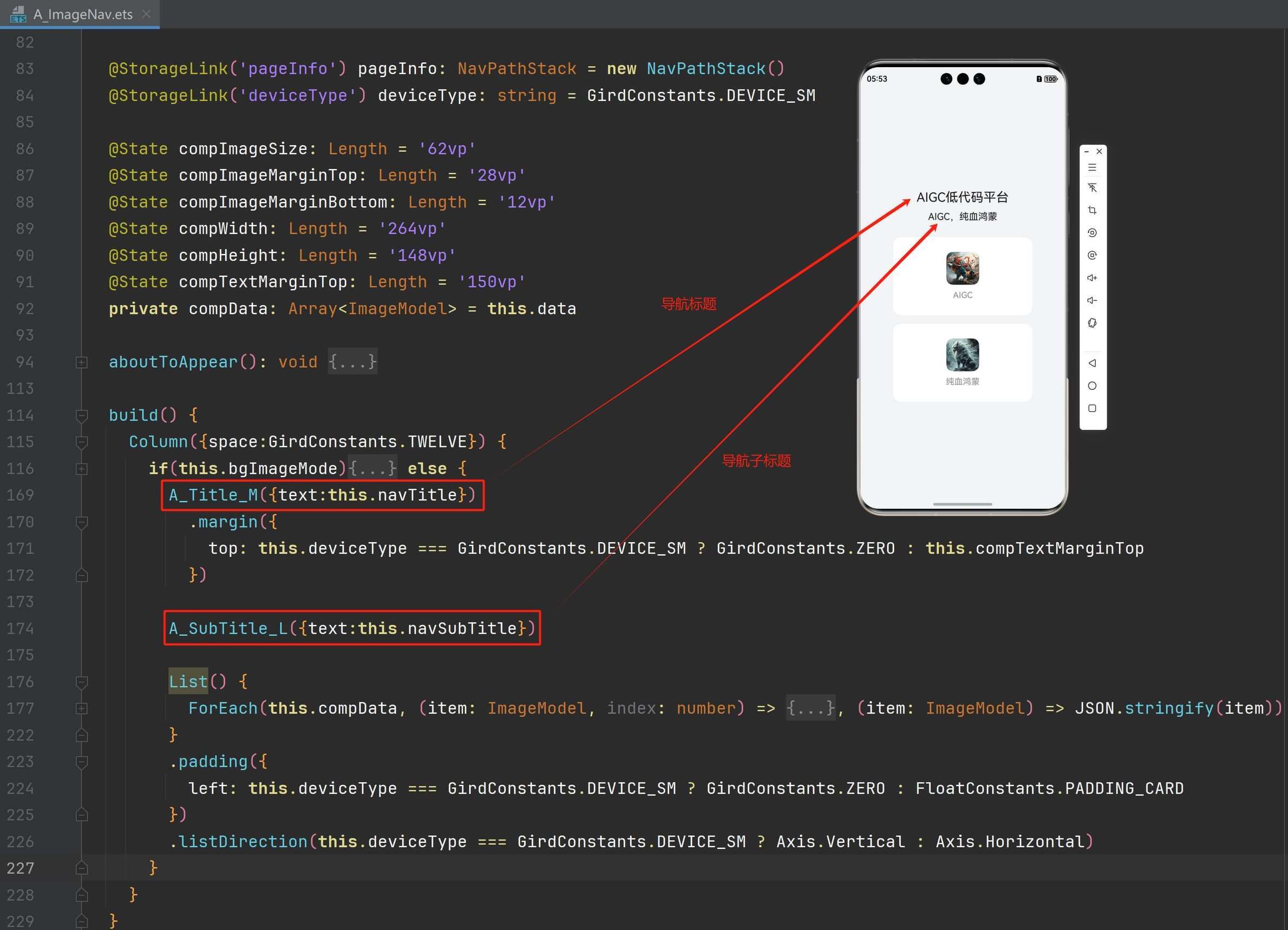Viewport: 1288px width, 930px height.
Task: Go Home using the emulator circle button
Action: pos(1091,386)
